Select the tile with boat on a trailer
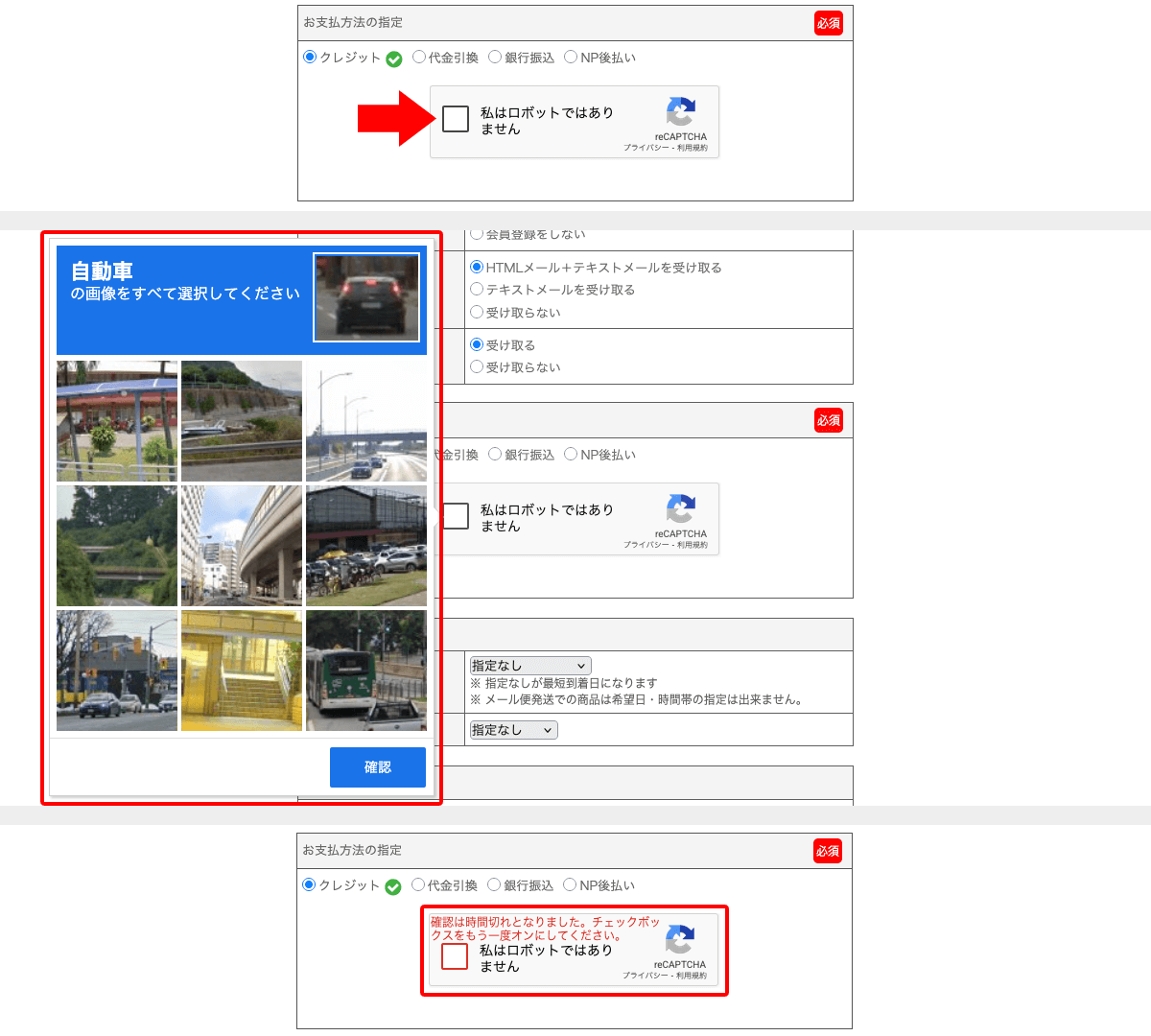 pyautogui.click(x=242, y=421)
